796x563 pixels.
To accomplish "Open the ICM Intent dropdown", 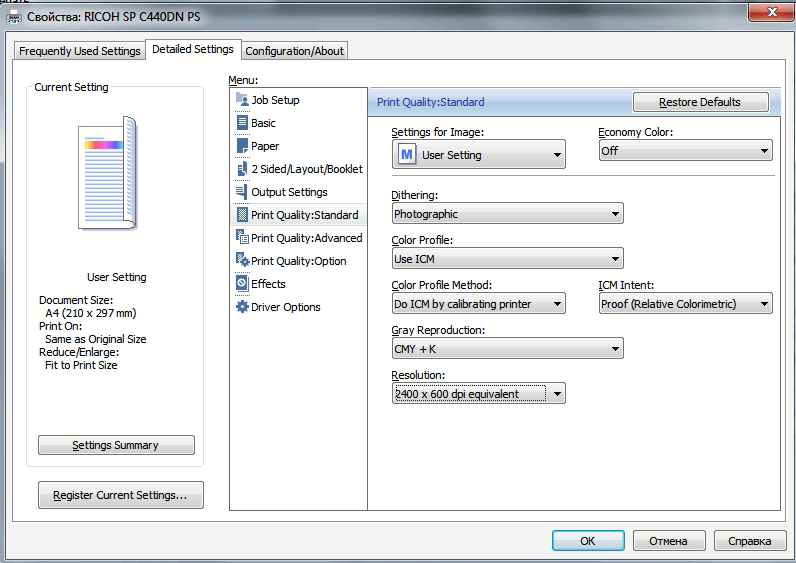I will point(685,304).
